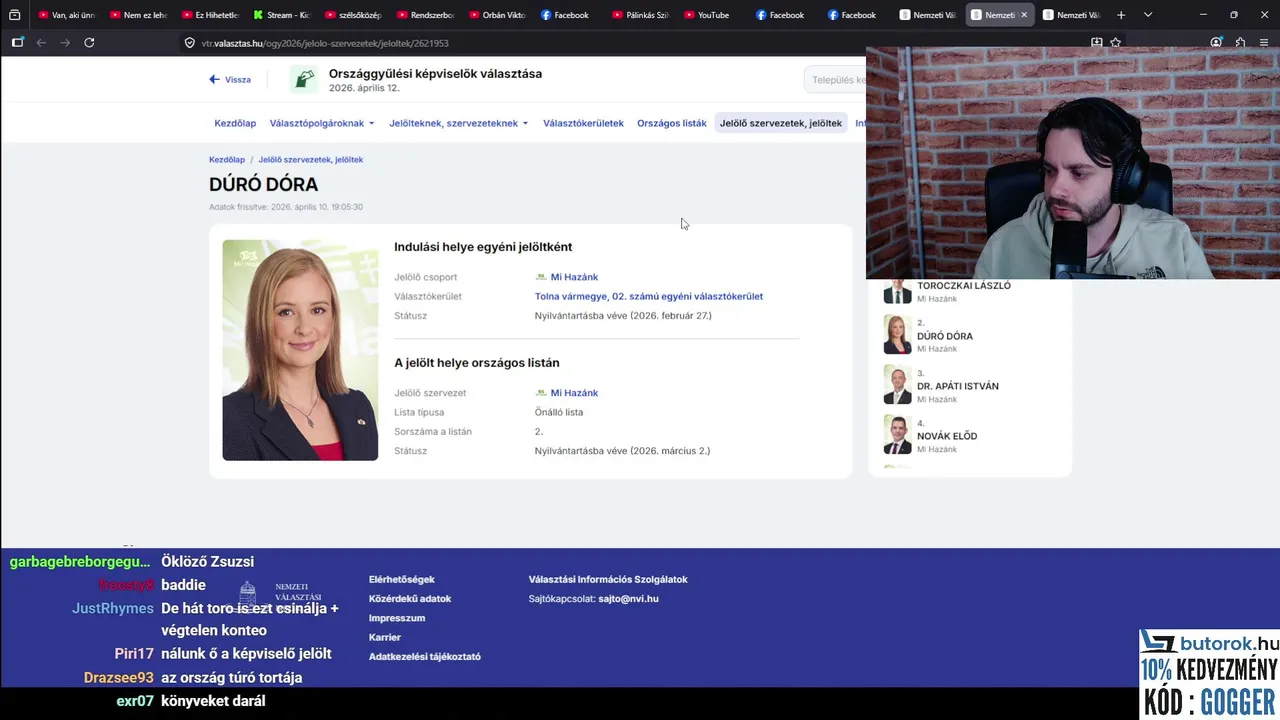Open a new browser tab with plus
Screen dimensions: 1280x720
[1121, 15]
